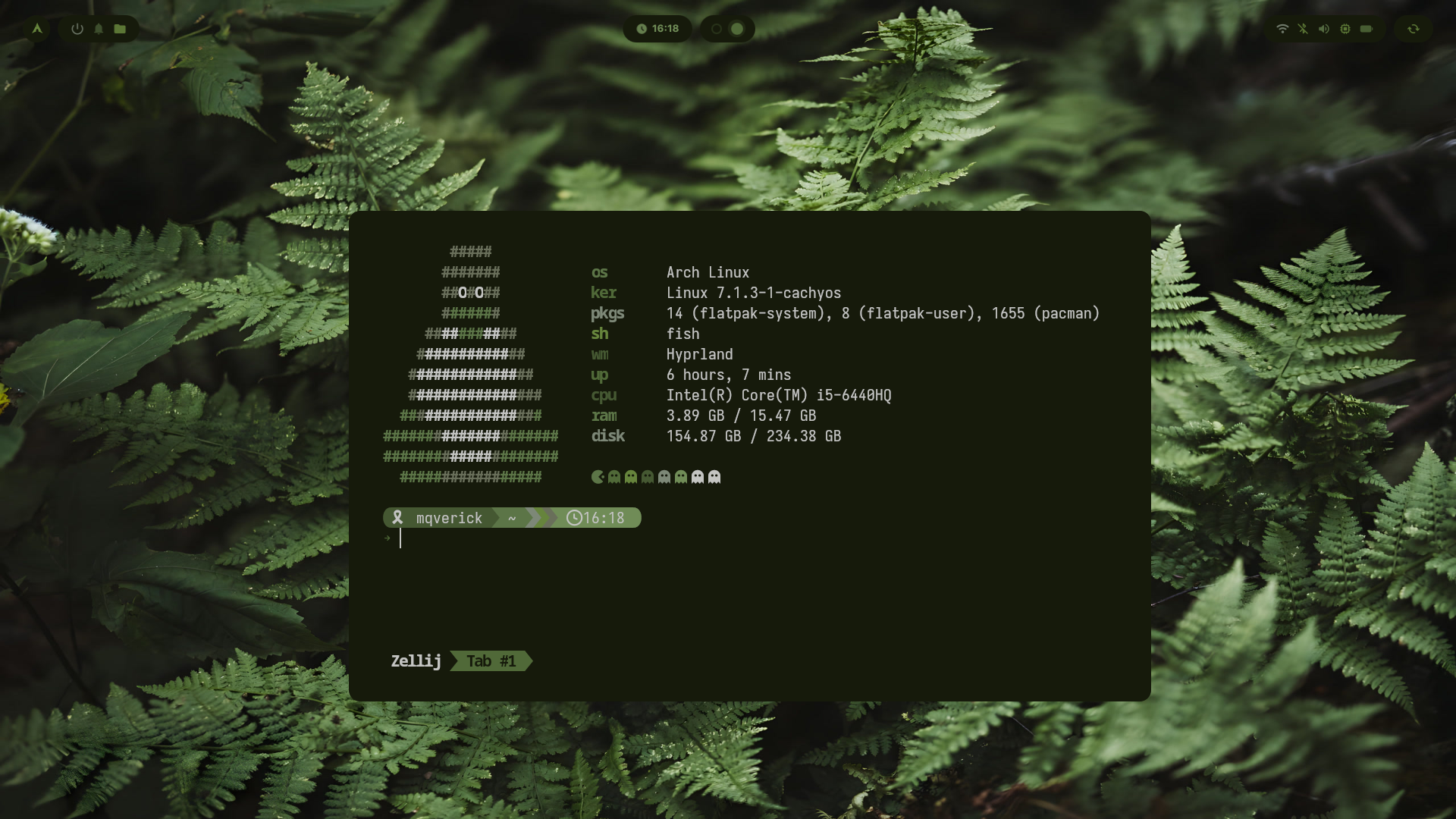Click the battery indicator icon
Viewport: 1456px width, 819px height.
pyautogui.click(x=1367, y=29)
